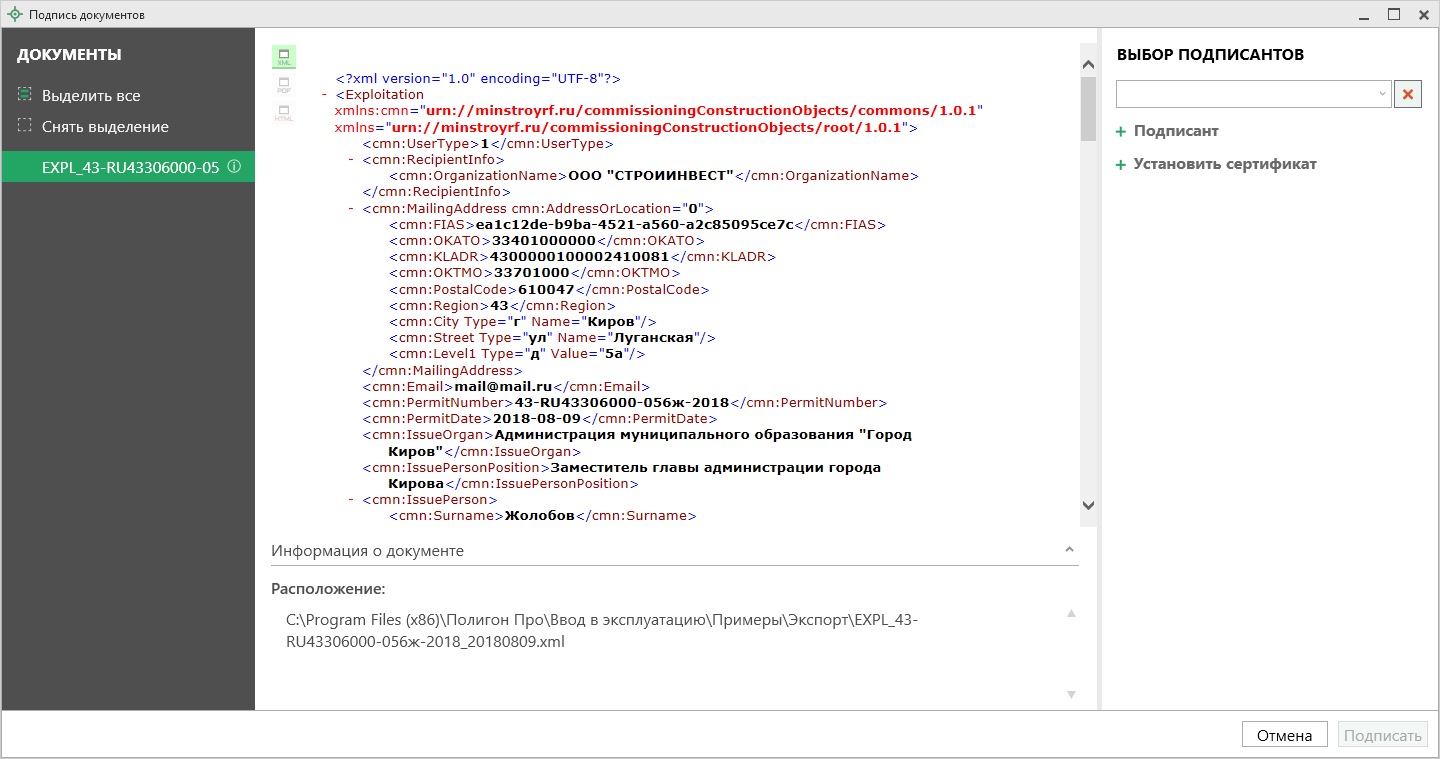Viewport: 1440px width, 759px height.
Task: Collapse the cmn:MailingAddress XML node
Action: pos(351,209)
